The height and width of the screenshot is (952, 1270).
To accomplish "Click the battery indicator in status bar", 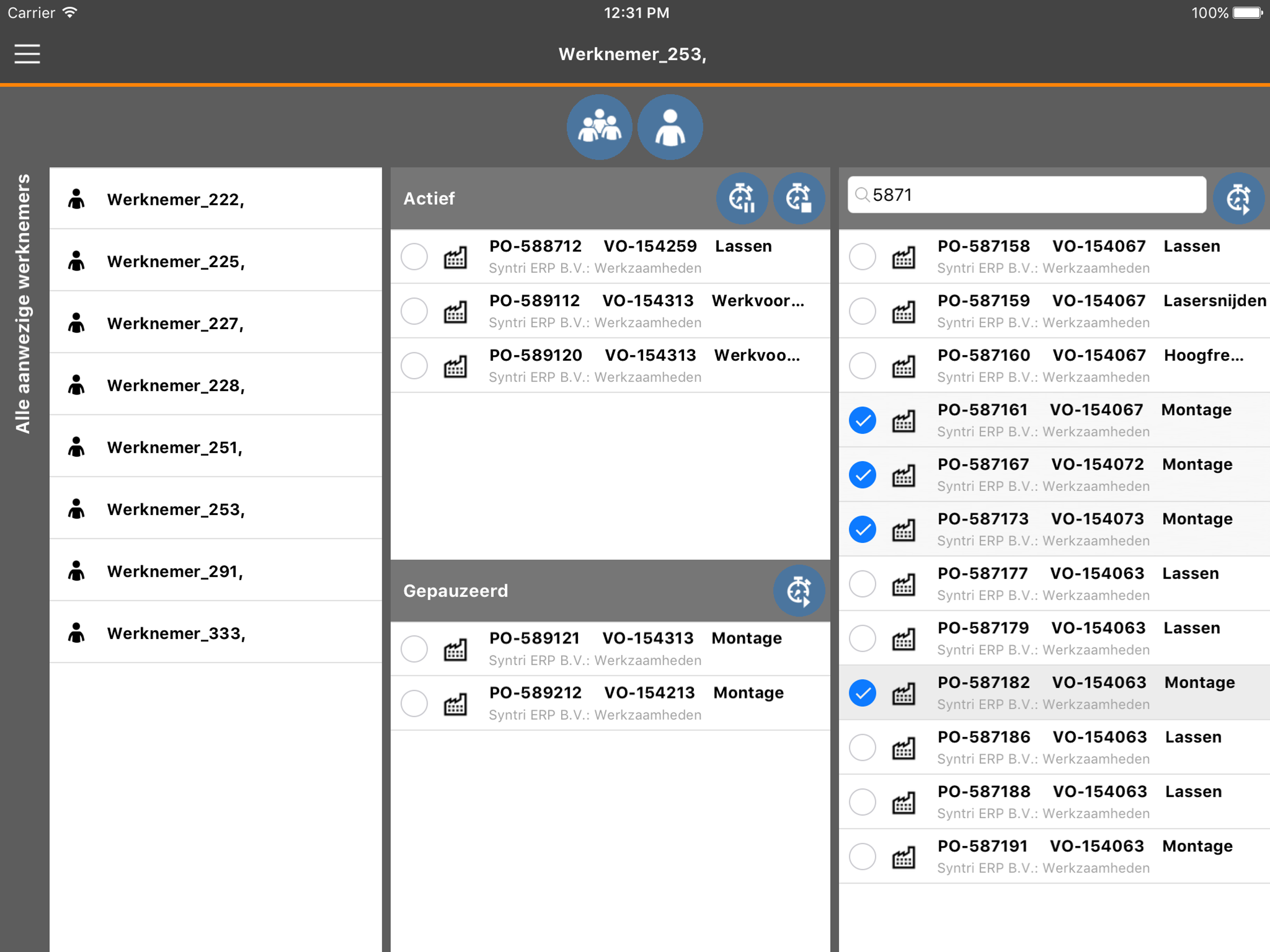I will click(x=1248, y=13).
